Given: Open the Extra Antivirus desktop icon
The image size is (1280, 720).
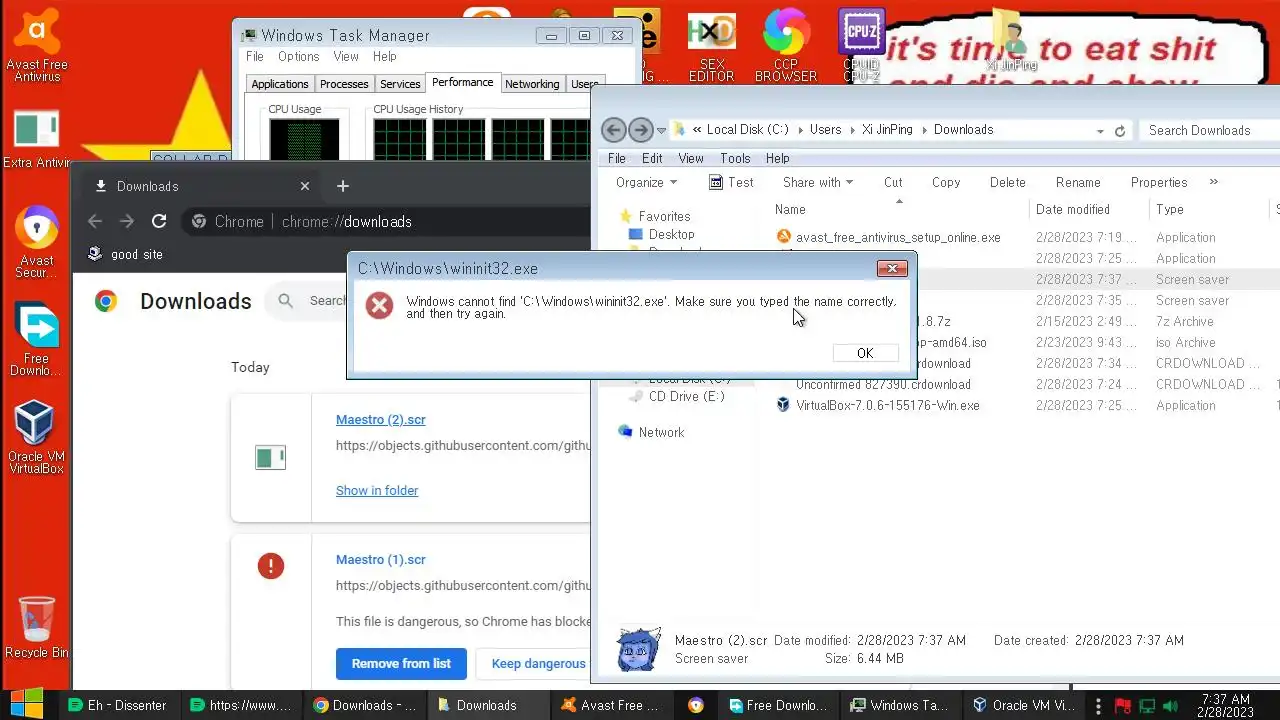Looking at the screenshot, I should click(37, 138).
